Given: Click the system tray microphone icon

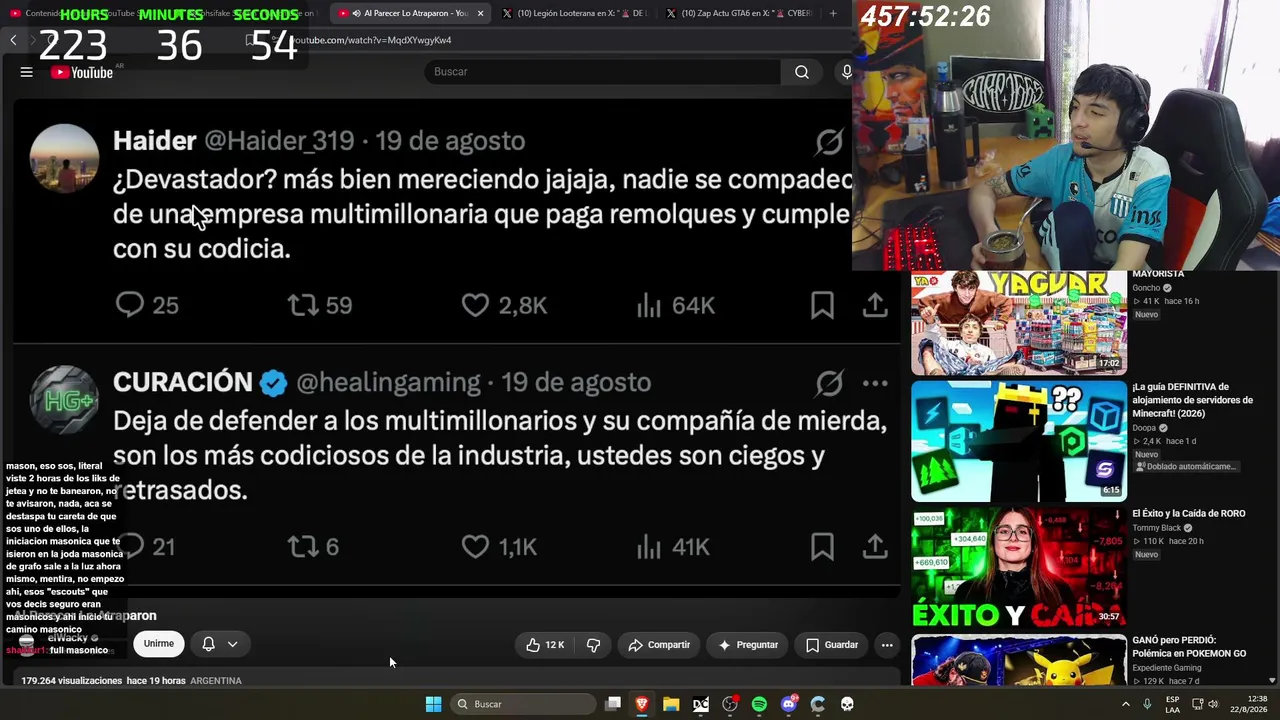Looking at the screenshot, I should point(1147,704).
